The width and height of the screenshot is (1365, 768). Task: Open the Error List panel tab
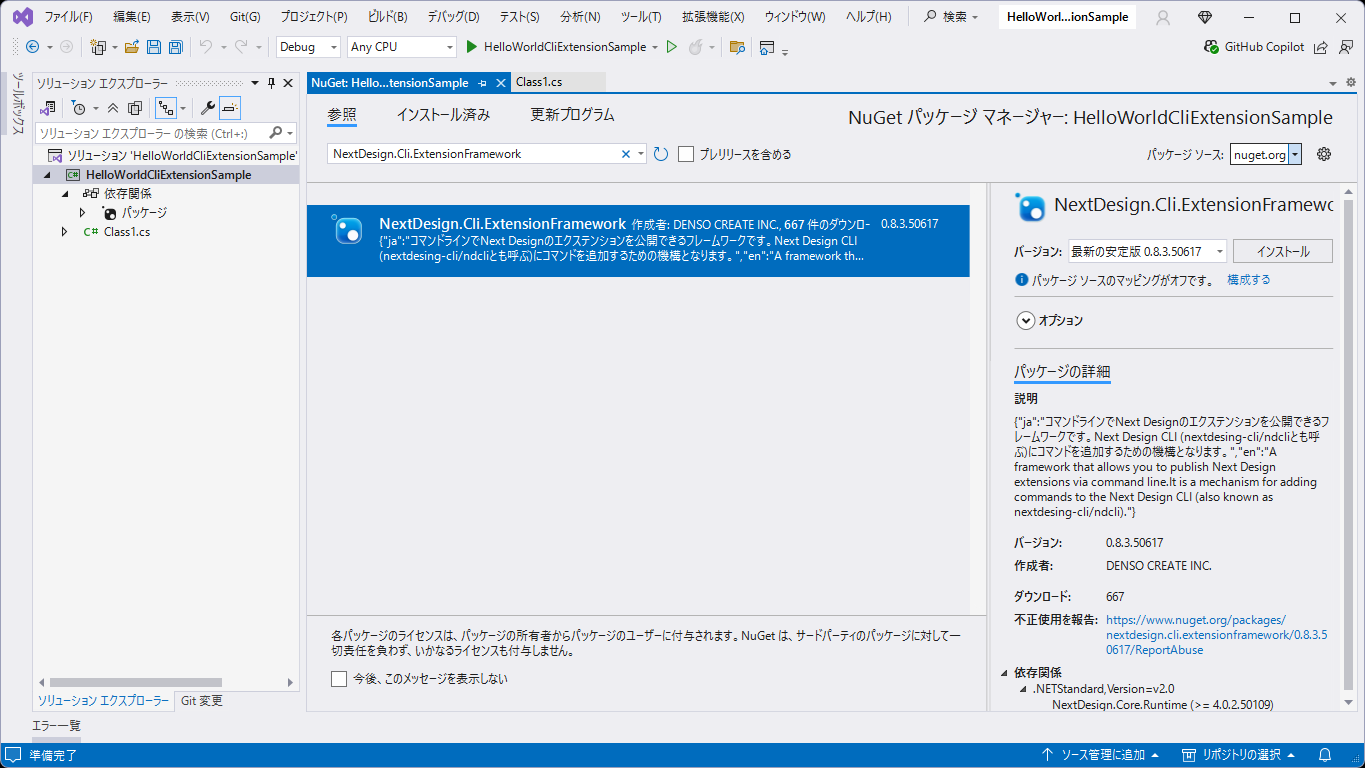[56, 726]
